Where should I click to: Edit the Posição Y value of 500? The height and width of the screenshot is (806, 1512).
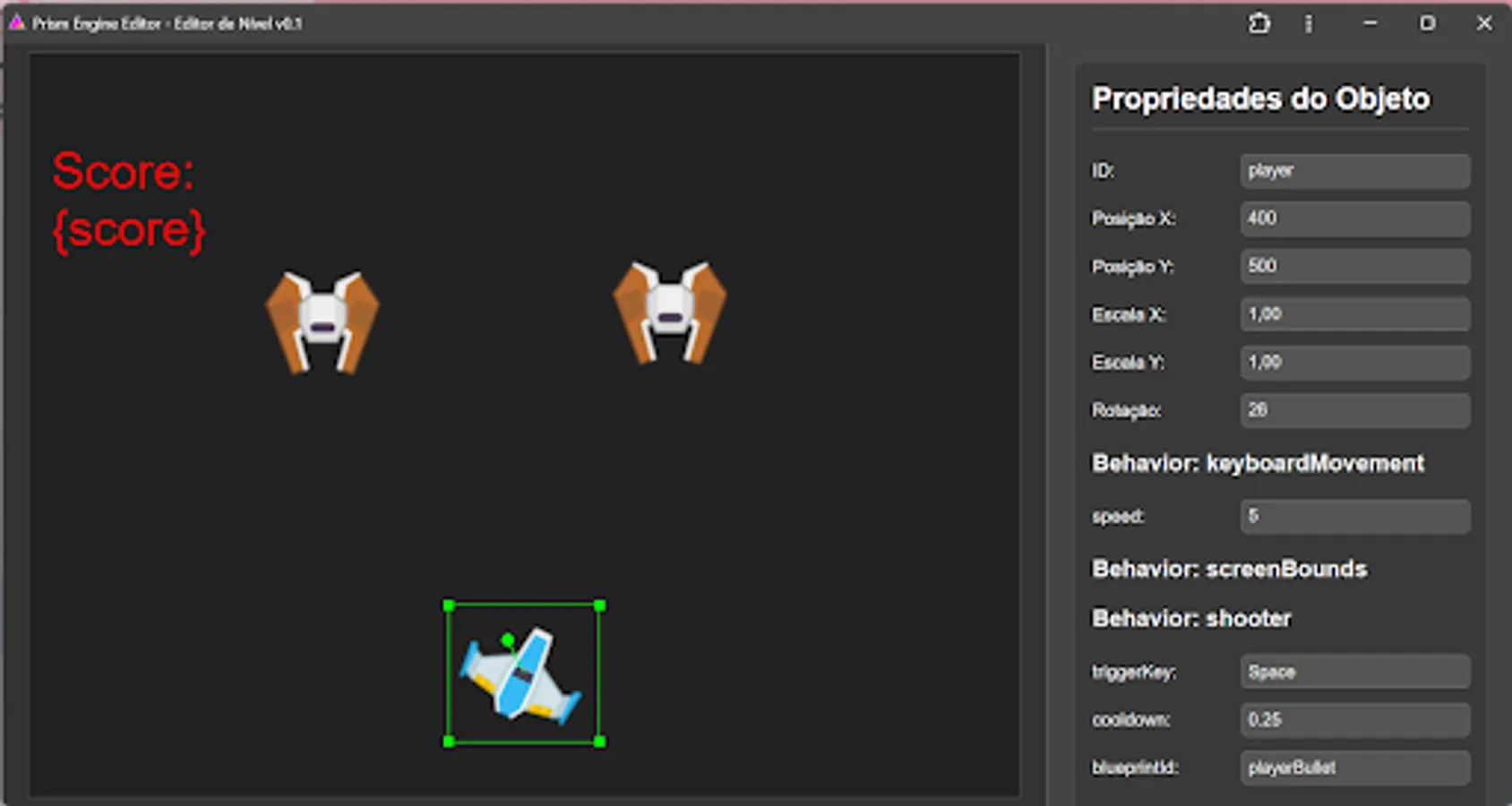(1353, 266)
